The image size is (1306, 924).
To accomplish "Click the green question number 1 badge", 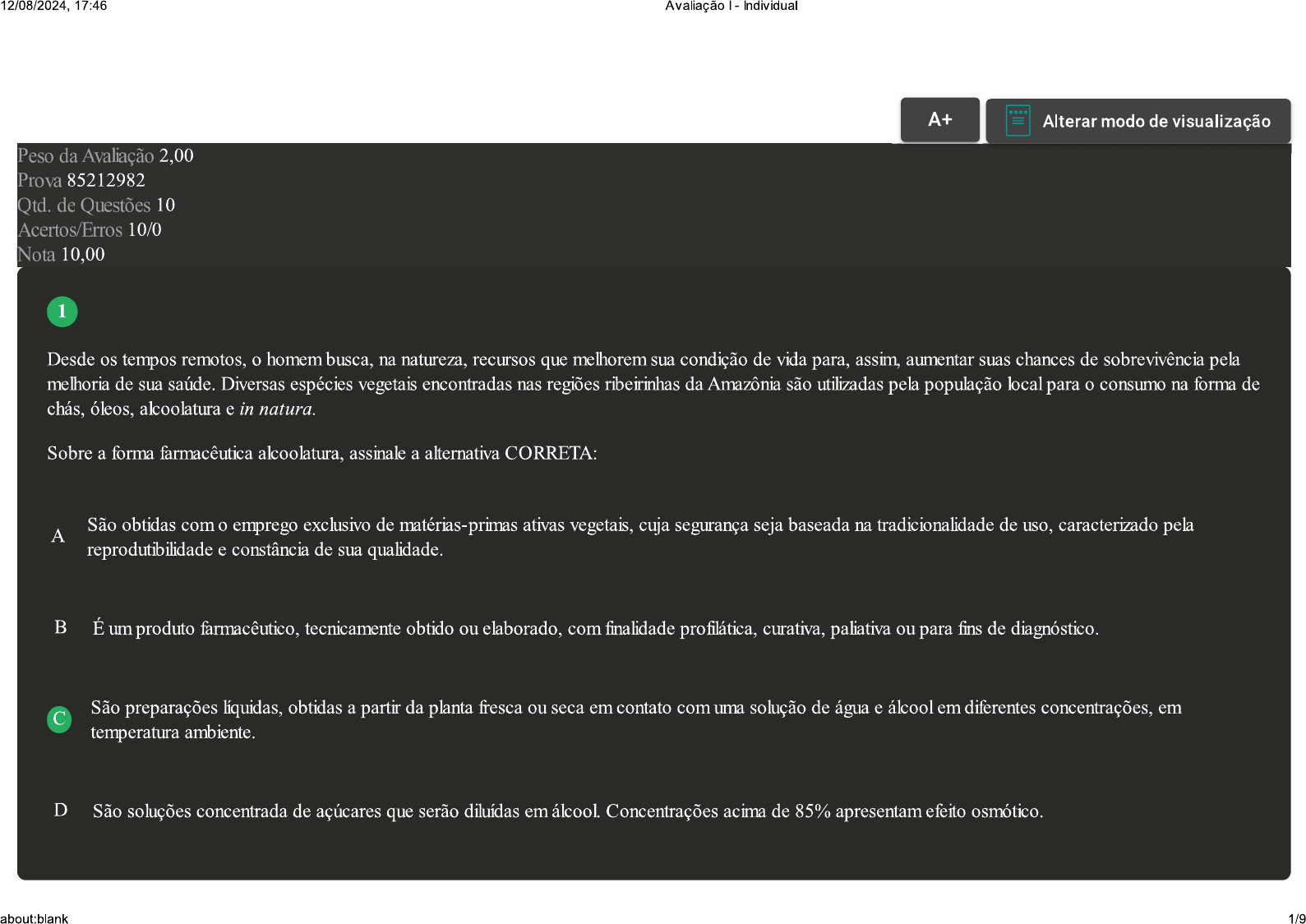I will 62,312.
